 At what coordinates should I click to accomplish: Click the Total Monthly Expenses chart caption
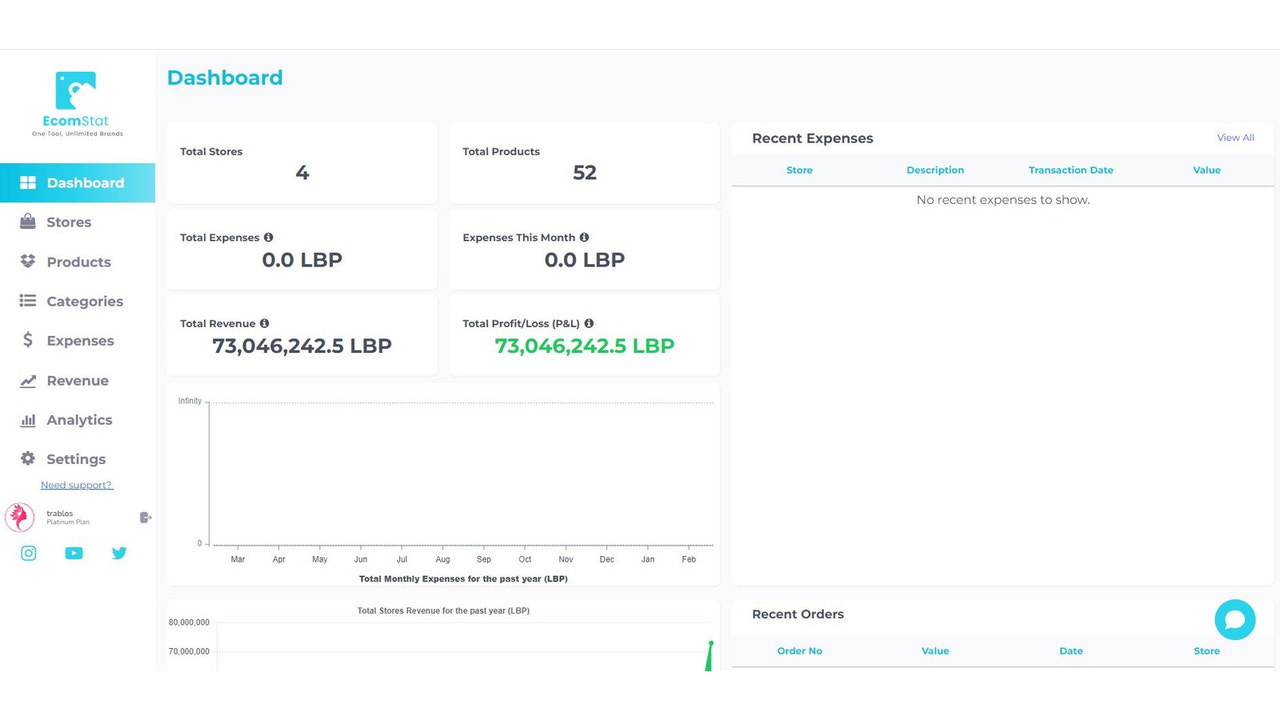(x=463, y=579)
